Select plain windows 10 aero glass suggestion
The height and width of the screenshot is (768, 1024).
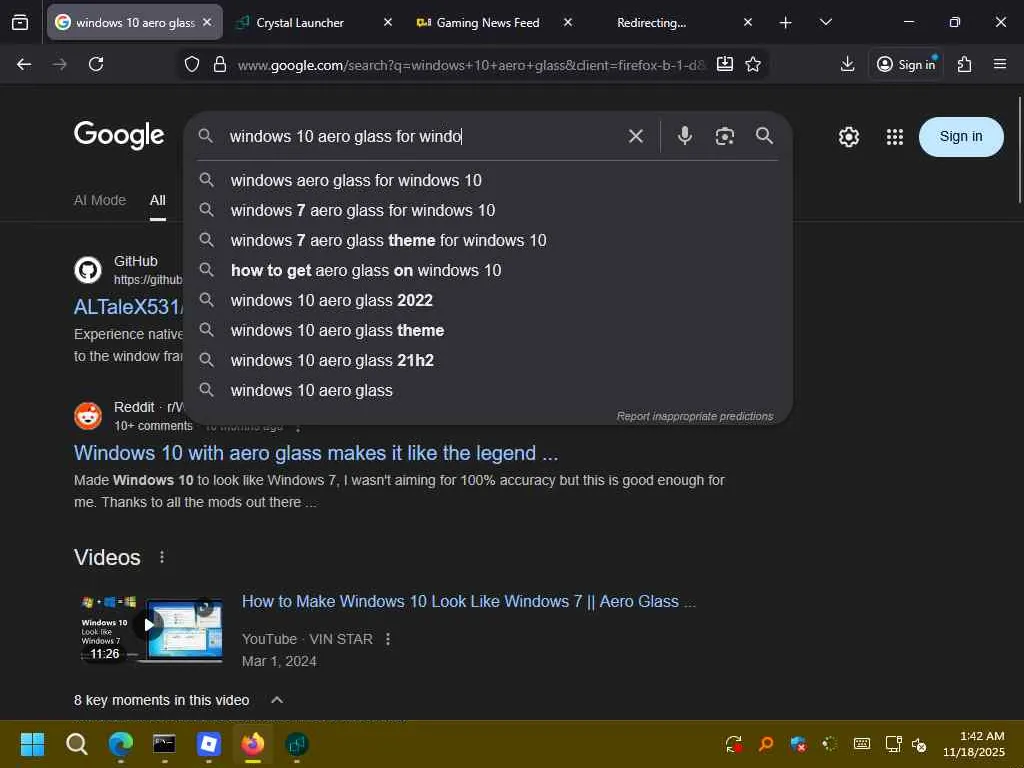pos(488,391)
